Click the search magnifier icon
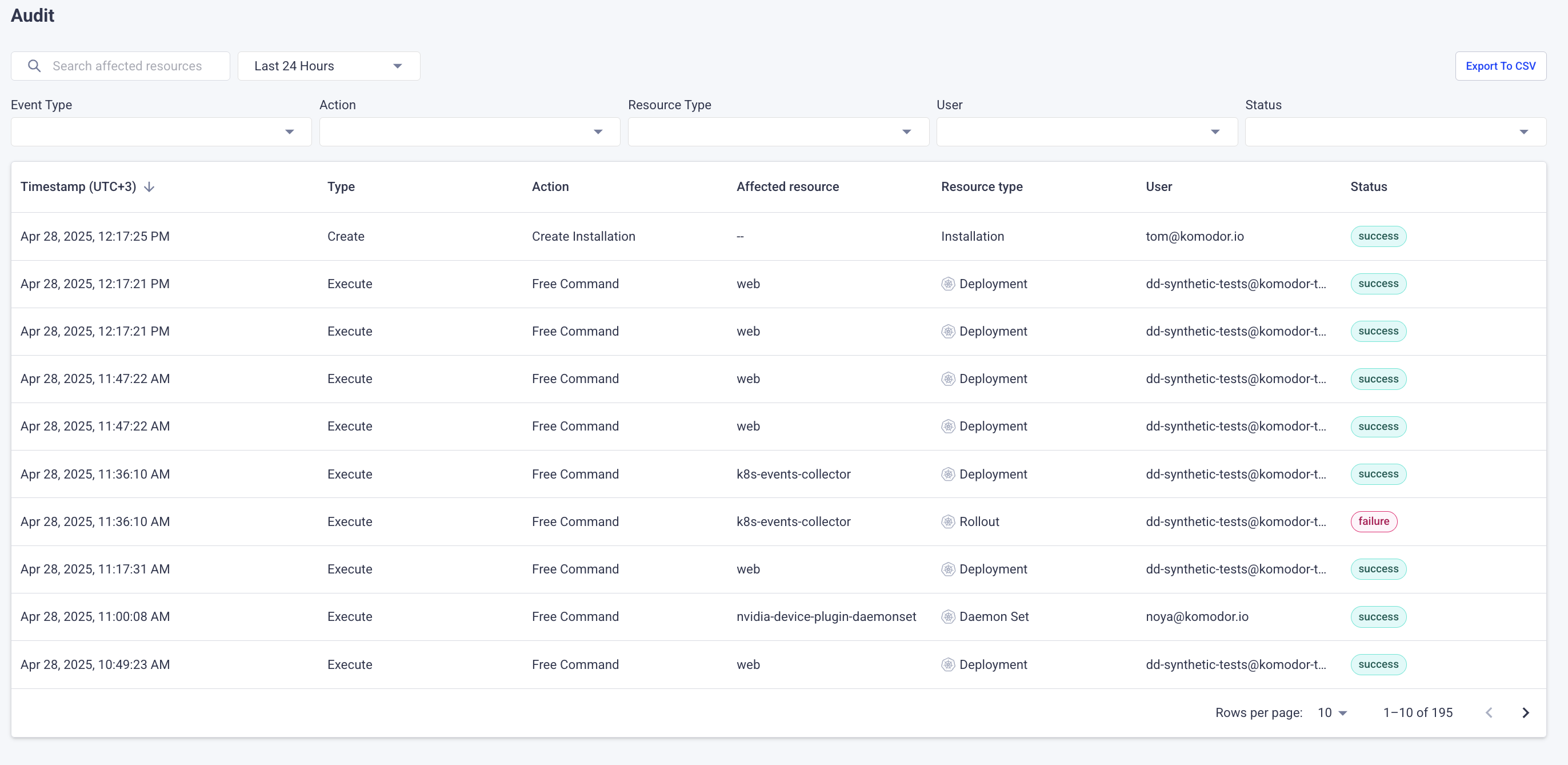Image resolution: width=1568 pixels, height=765 pixels. (35, 66)
